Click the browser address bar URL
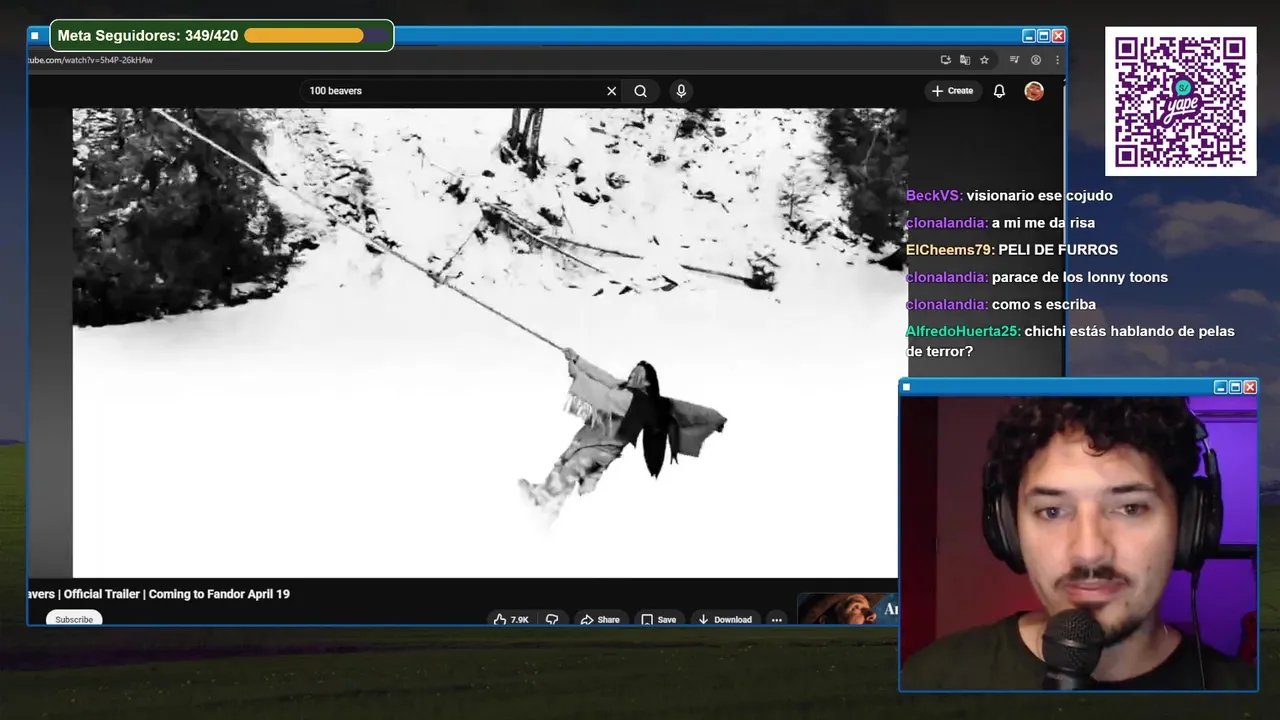Viewport: 1280px width, 720px height. pos(90,60)
